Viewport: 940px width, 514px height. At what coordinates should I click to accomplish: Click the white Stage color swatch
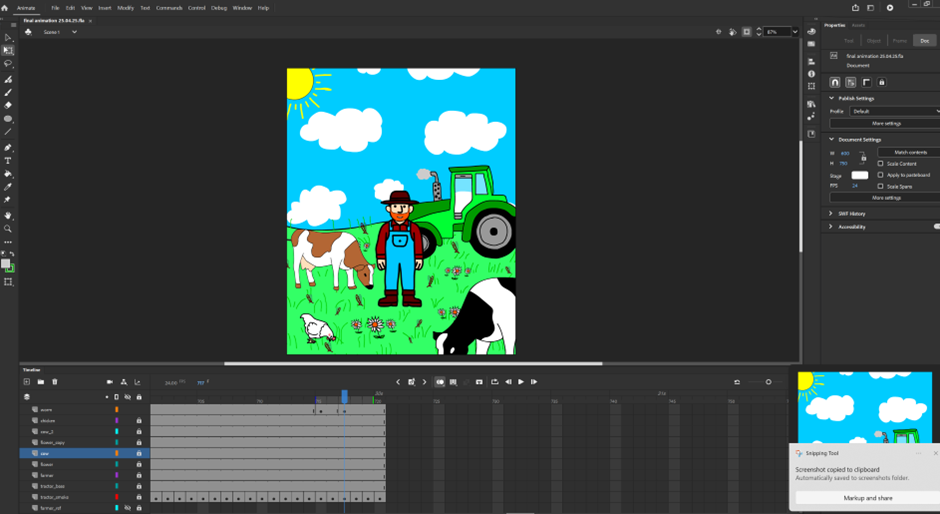point(859,175)
